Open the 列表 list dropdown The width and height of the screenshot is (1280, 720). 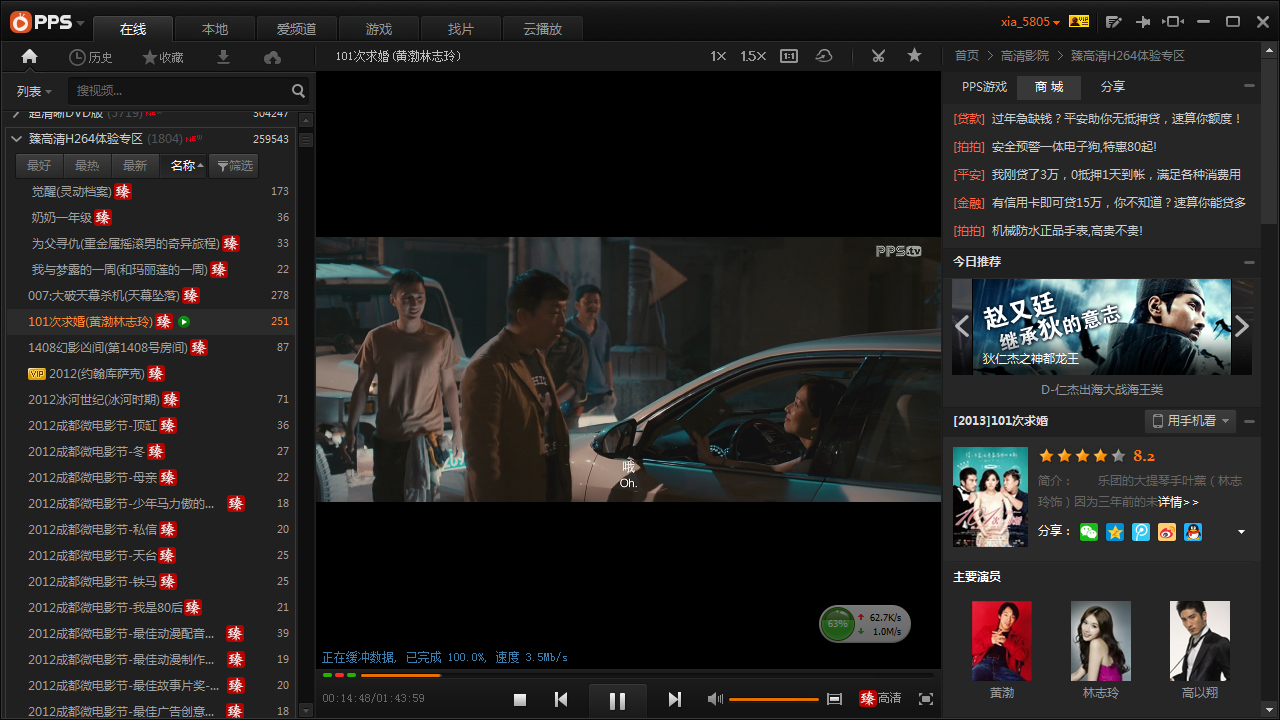[34, 91]
